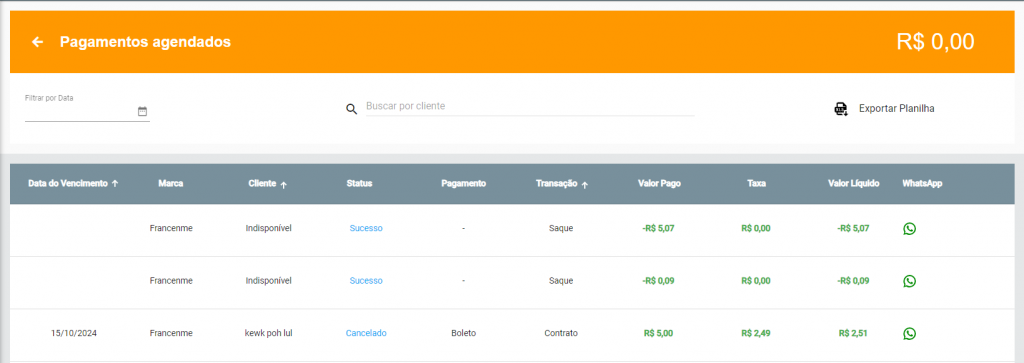Click the Status column header

click(x=359, y=183)
